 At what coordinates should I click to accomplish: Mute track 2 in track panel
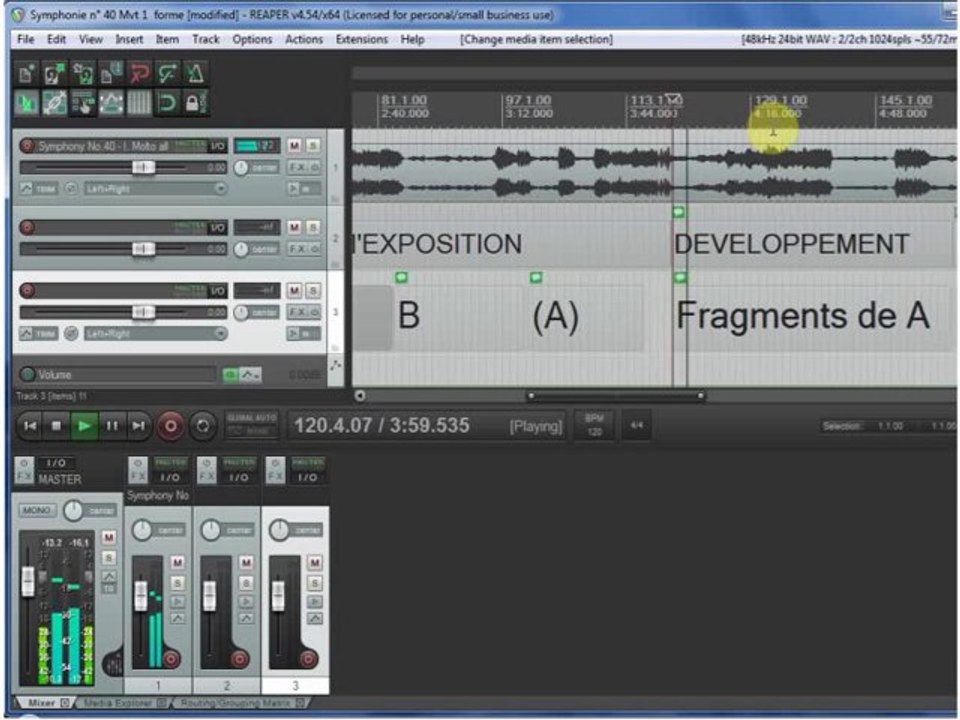click(294, 228)
